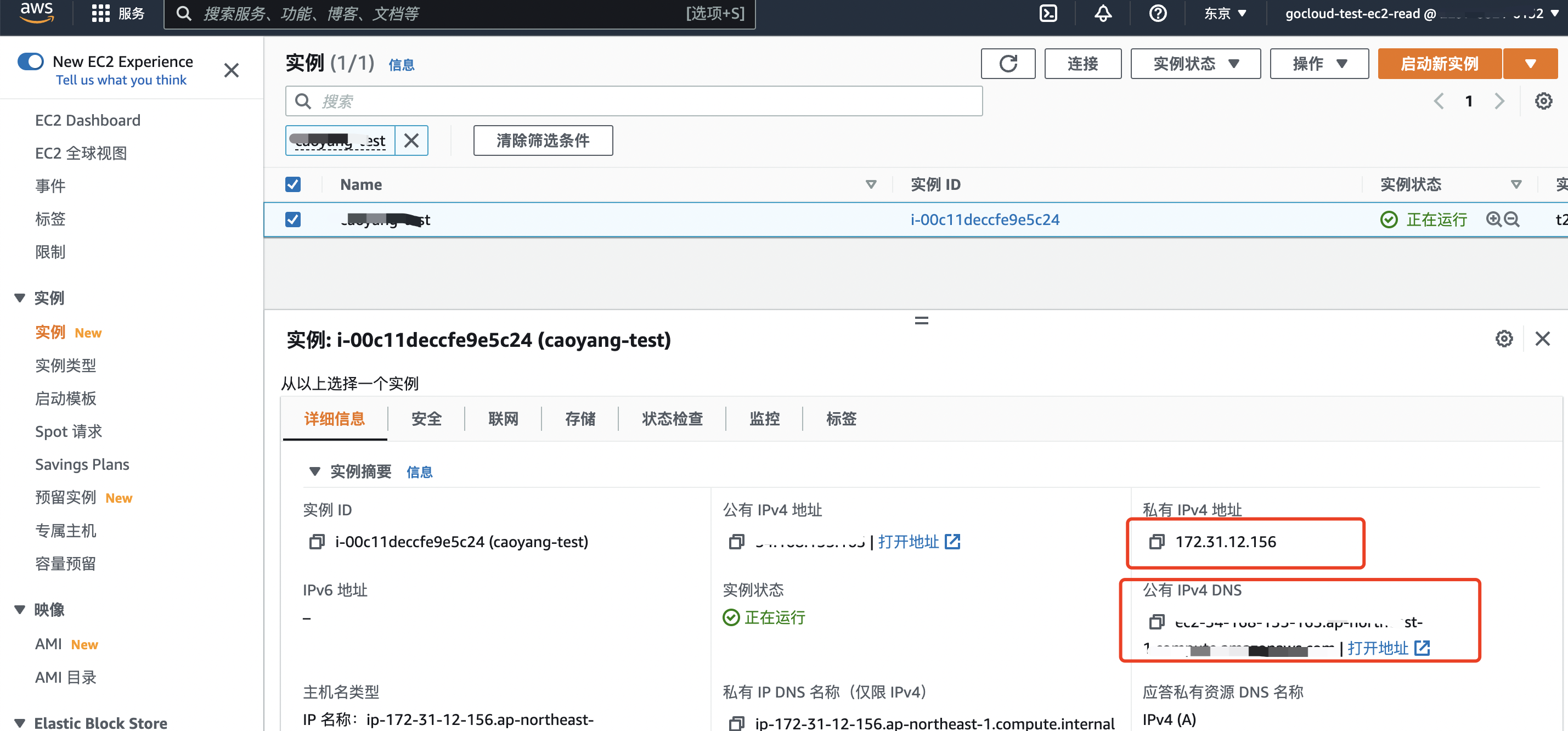Collapse the 映像 sidebar section
This screenshot has height=731, width=1568.
[20, 610]
